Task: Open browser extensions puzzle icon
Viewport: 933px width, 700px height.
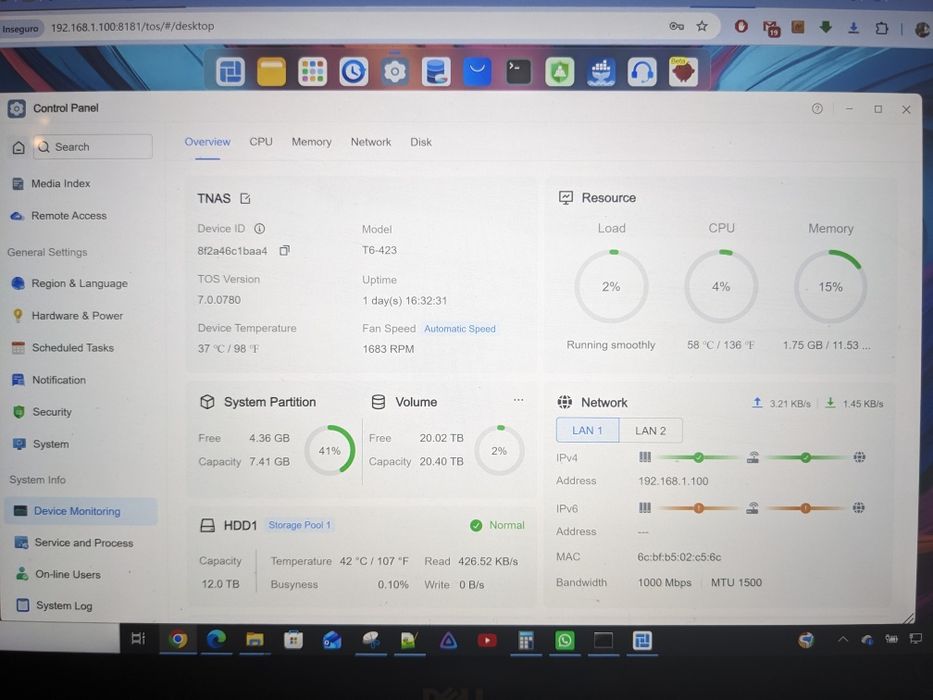Action: (x=881, y=27)
